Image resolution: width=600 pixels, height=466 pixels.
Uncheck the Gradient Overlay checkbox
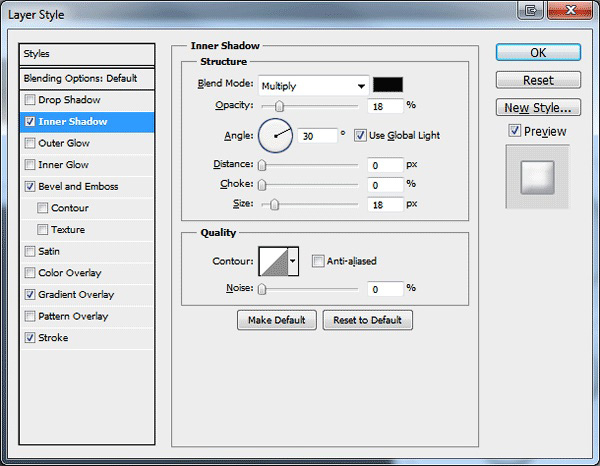tap(30, 295)
